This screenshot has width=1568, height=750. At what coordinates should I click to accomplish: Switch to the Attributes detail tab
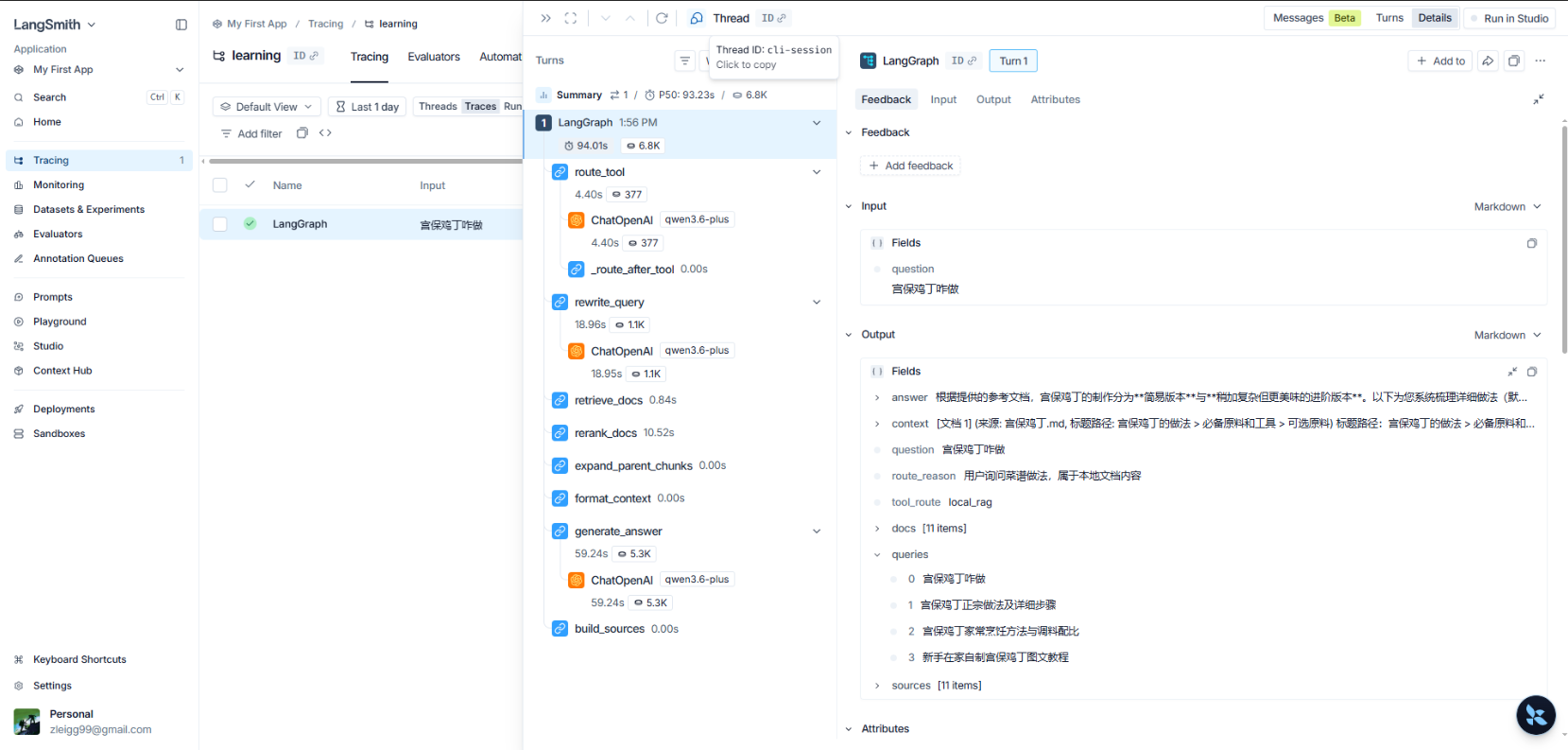tap(1055, 99)
